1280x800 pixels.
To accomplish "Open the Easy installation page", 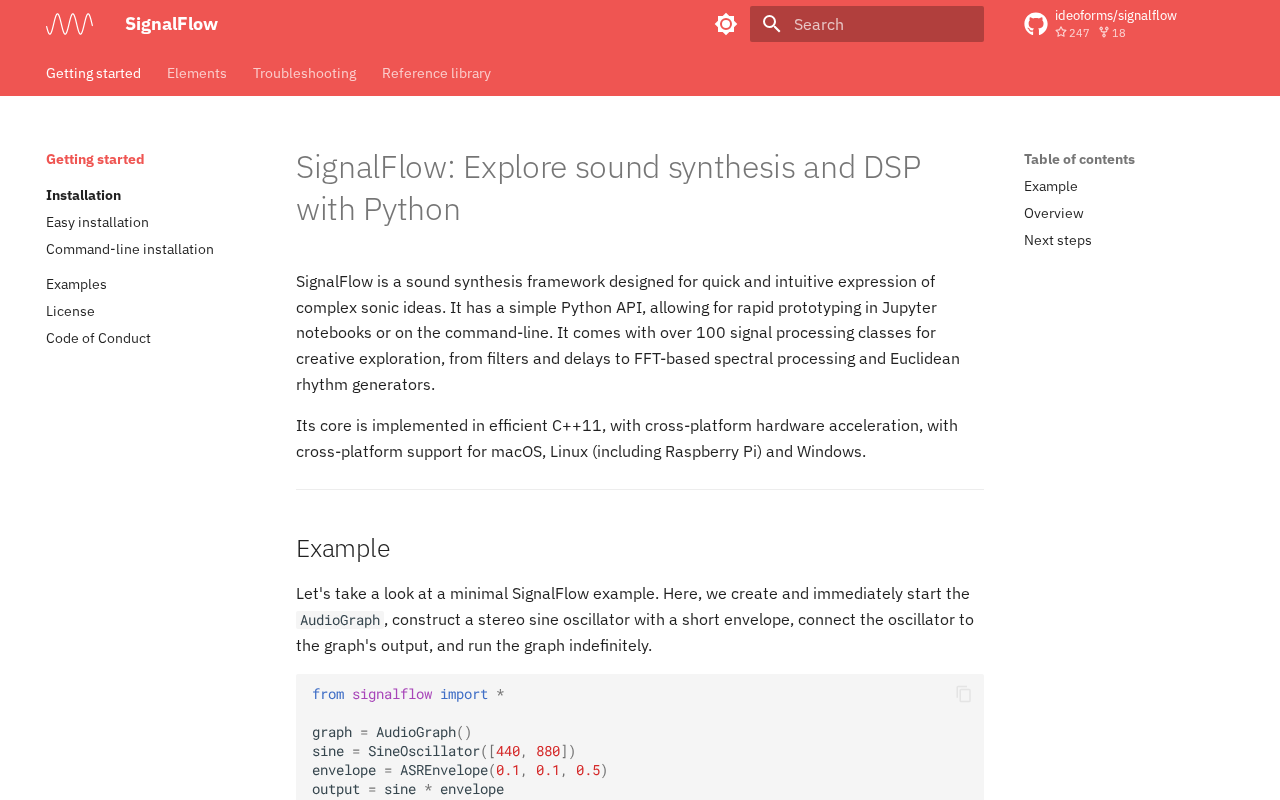I will (x=97, y=222).
